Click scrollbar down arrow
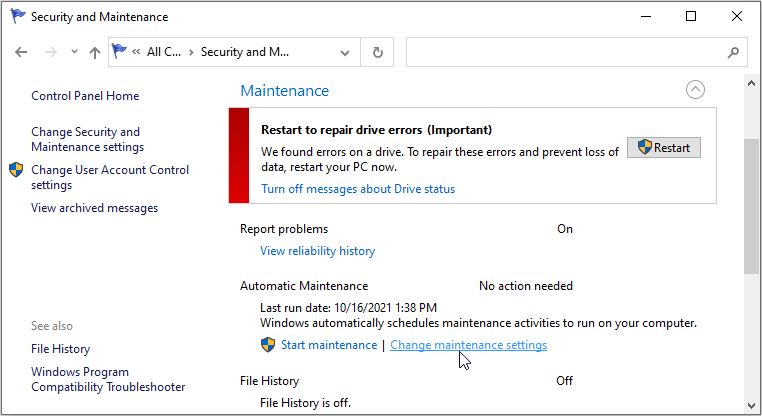 [751, 405]
